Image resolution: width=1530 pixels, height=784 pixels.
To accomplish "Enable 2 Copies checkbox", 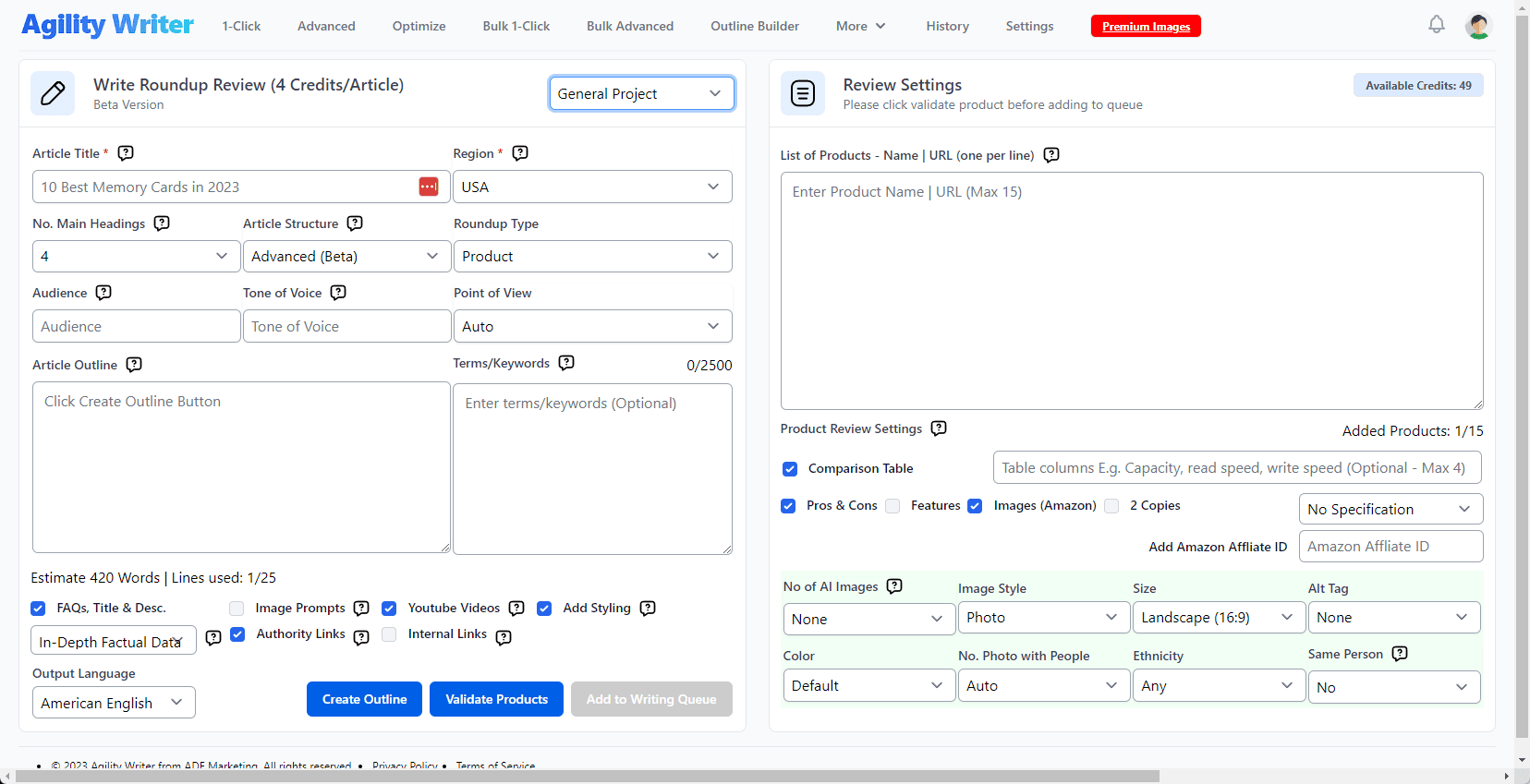I will tap(1111, 506).
